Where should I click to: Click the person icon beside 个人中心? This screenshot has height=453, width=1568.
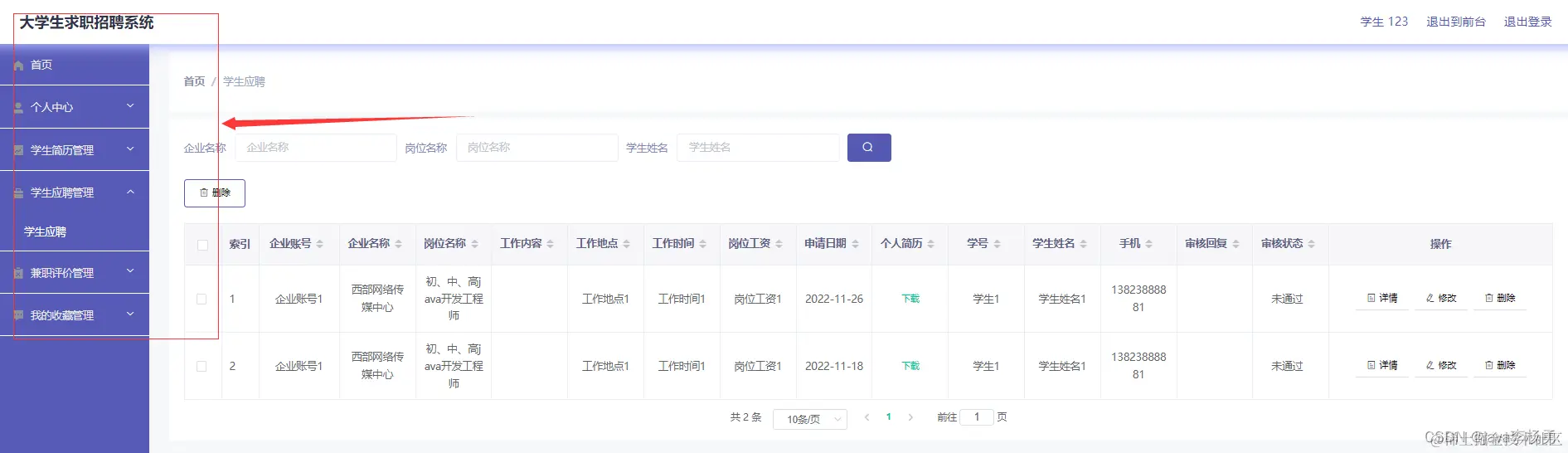(x=18, y=108)
